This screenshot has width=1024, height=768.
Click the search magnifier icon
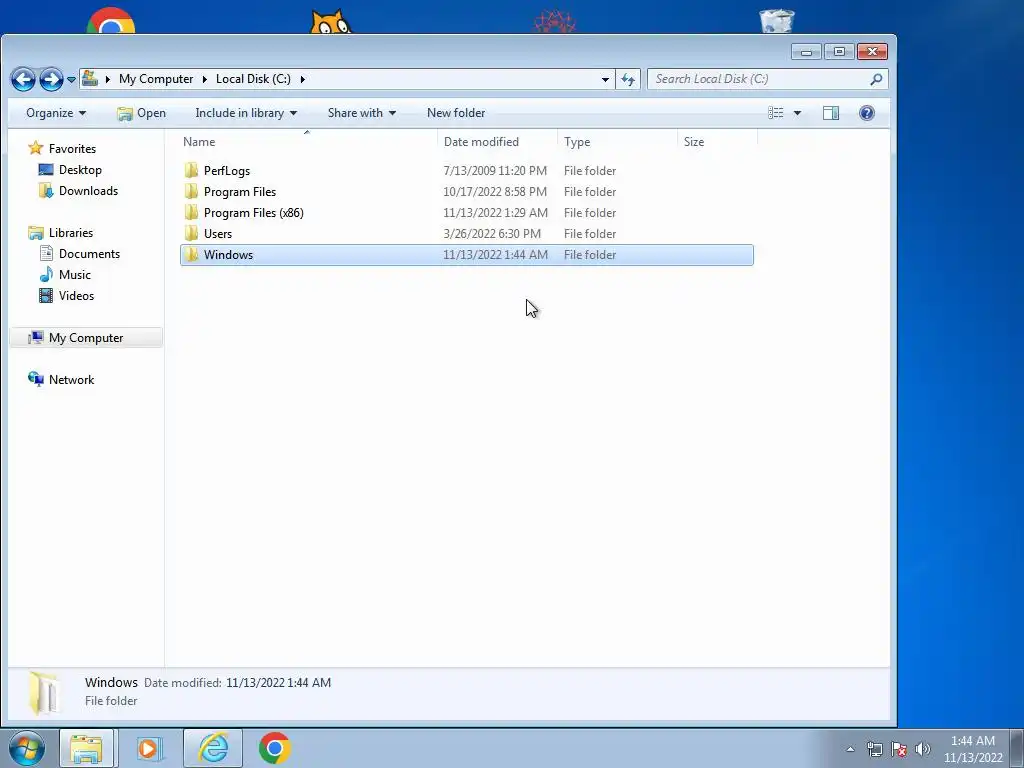876,79
